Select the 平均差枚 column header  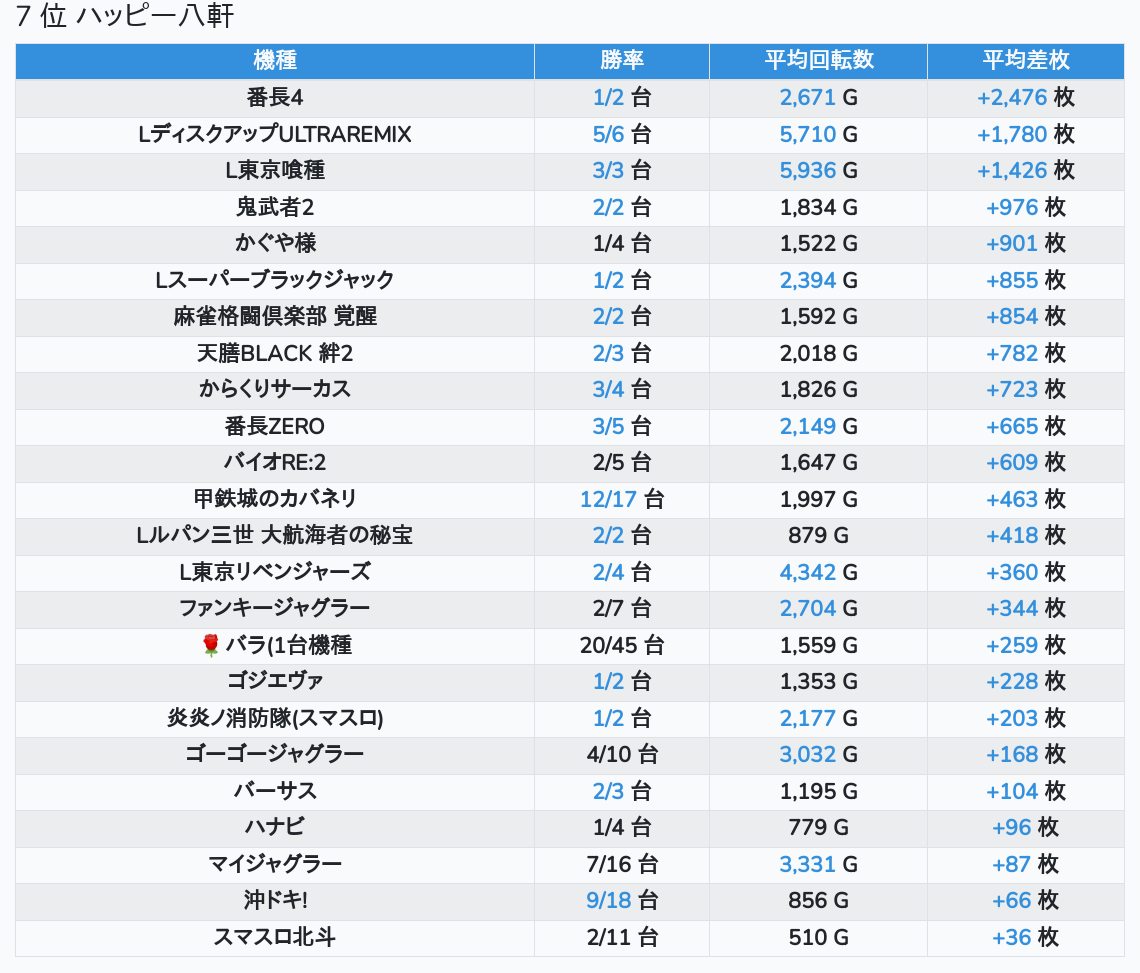pyautogui.click(x=1025, y=60)
